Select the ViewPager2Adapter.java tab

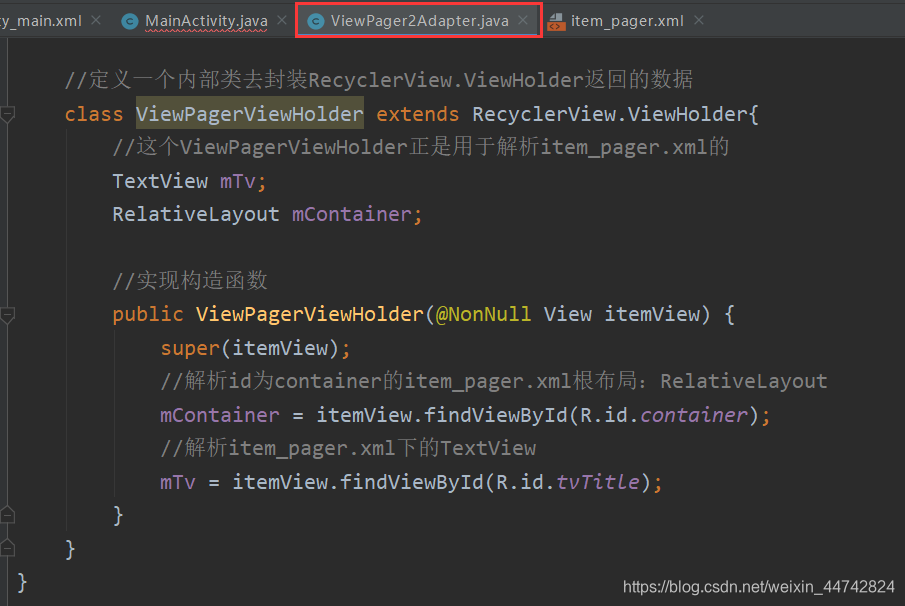tap(420, 21)
